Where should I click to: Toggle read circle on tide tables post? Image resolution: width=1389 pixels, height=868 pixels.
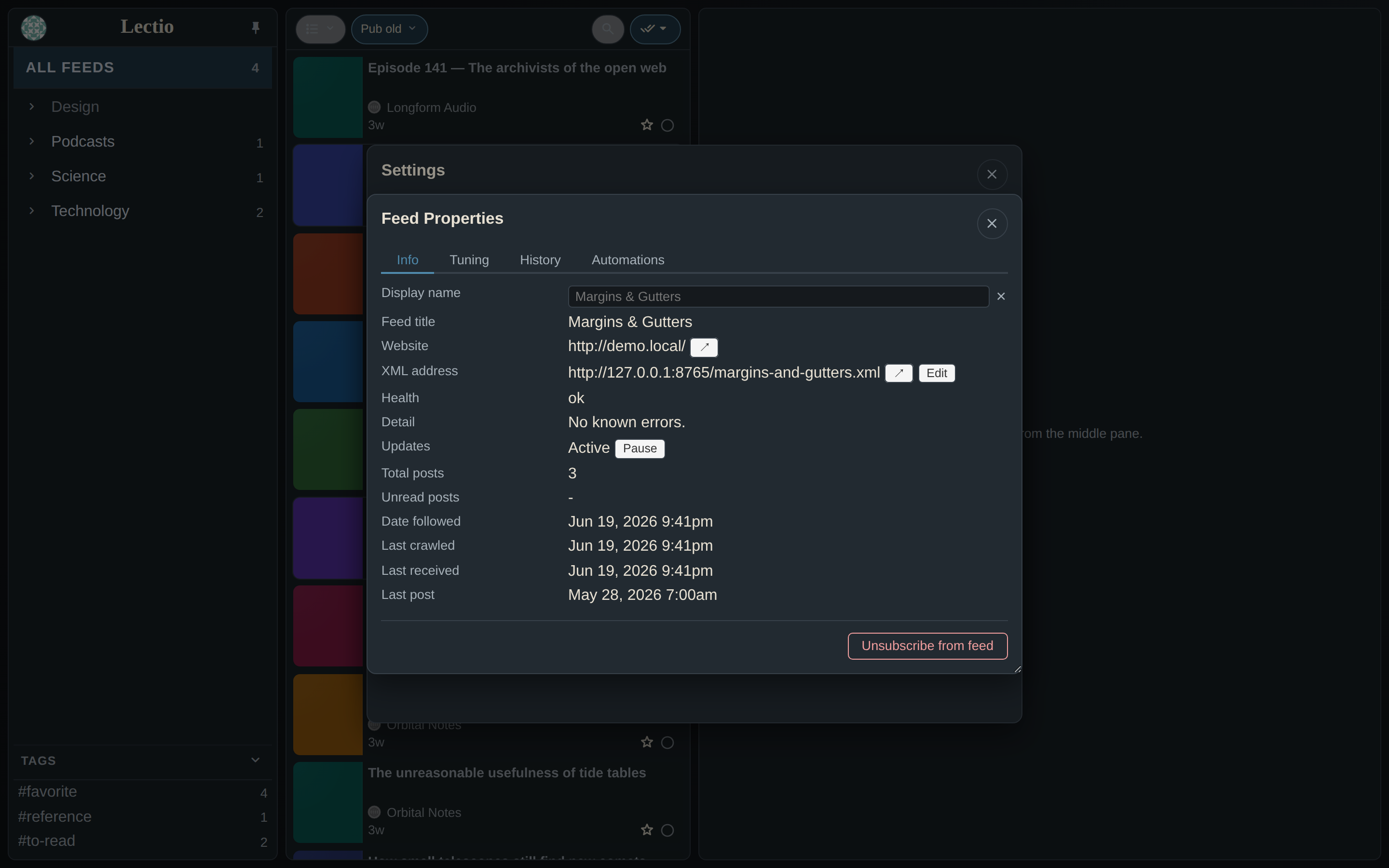coord(667,830)
